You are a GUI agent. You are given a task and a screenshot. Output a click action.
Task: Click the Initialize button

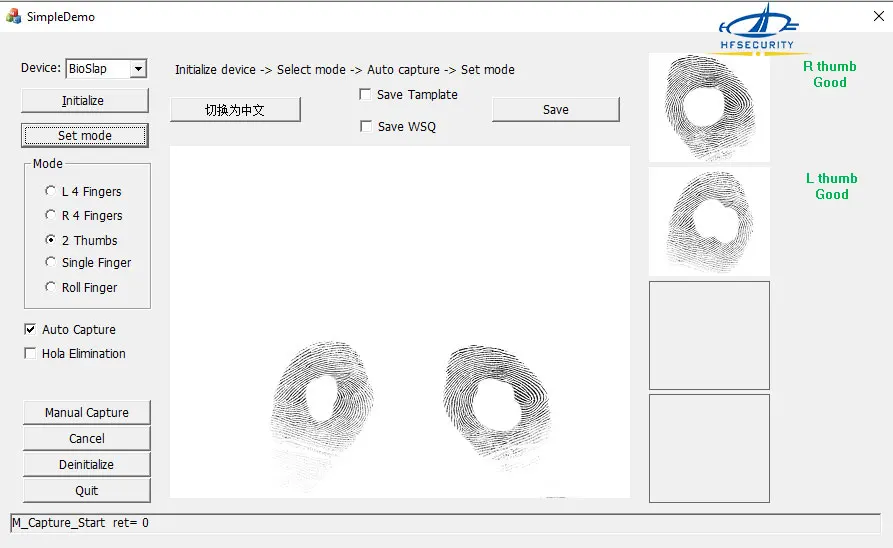click(x=85, y=101)
